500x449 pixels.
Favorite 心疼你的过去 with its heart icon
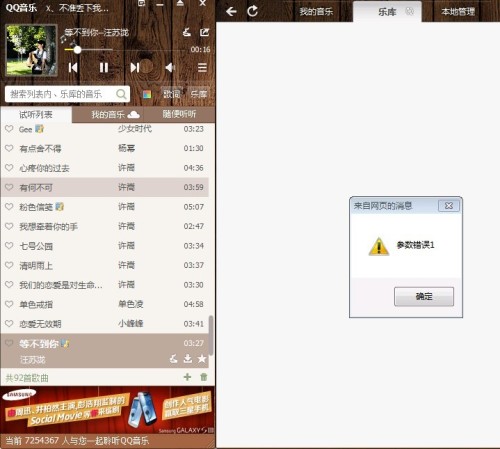coord(9,167)
